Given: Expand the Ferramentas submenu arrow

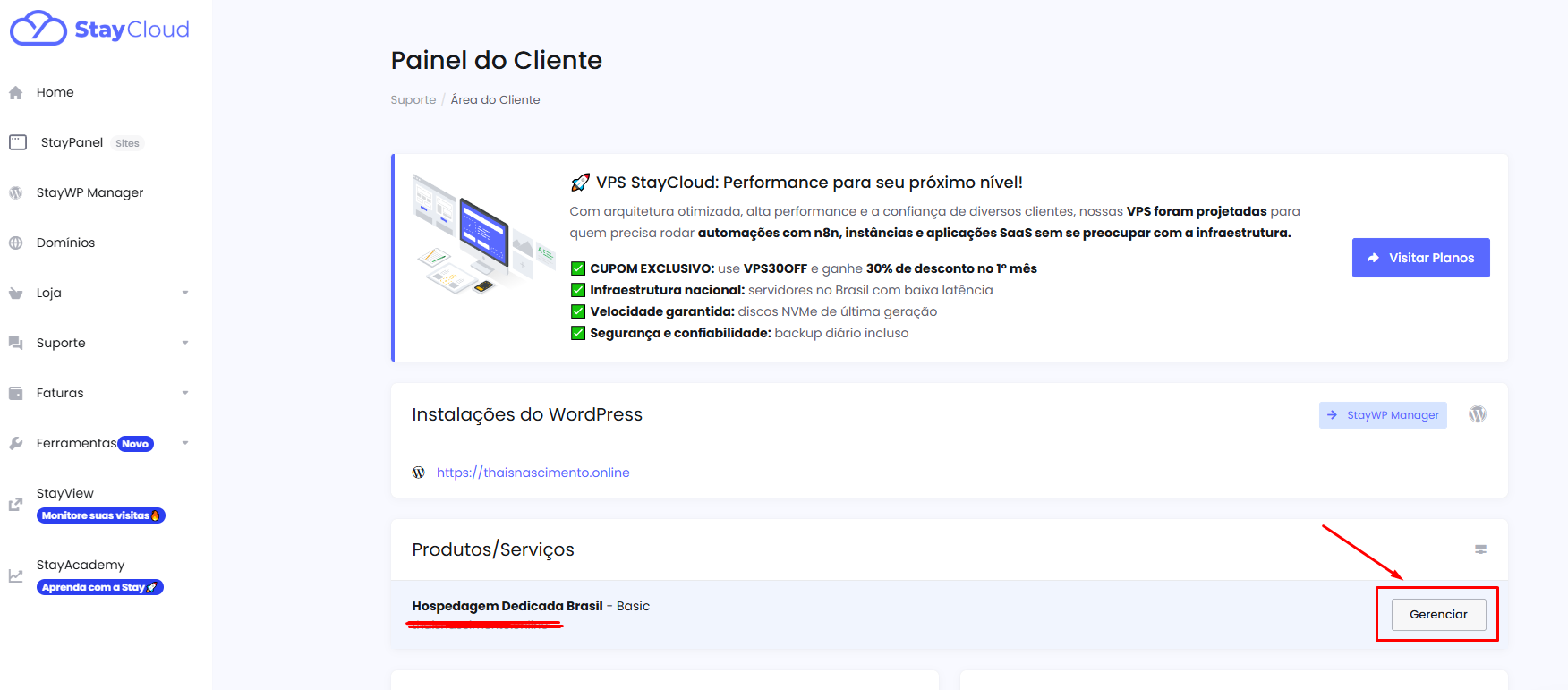Looking at the screenshot, I should [185, 443].
